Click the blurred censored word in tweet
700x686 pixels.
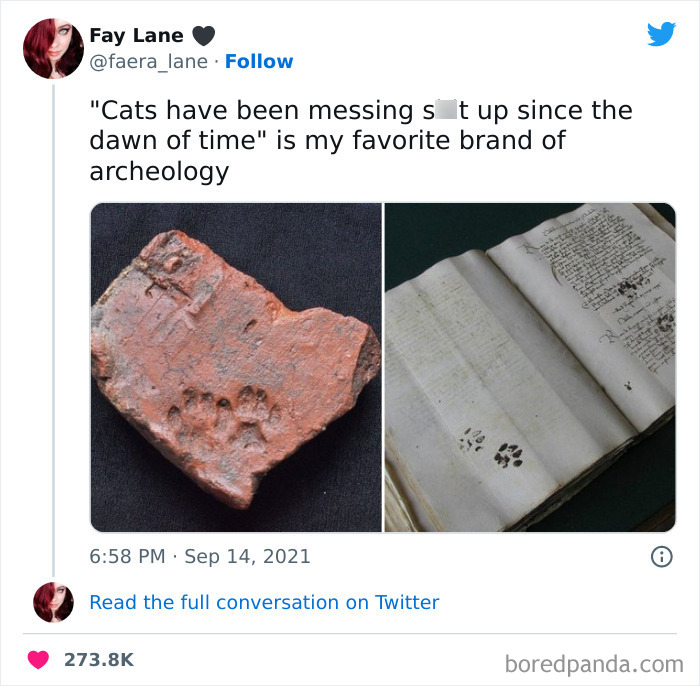446,110
